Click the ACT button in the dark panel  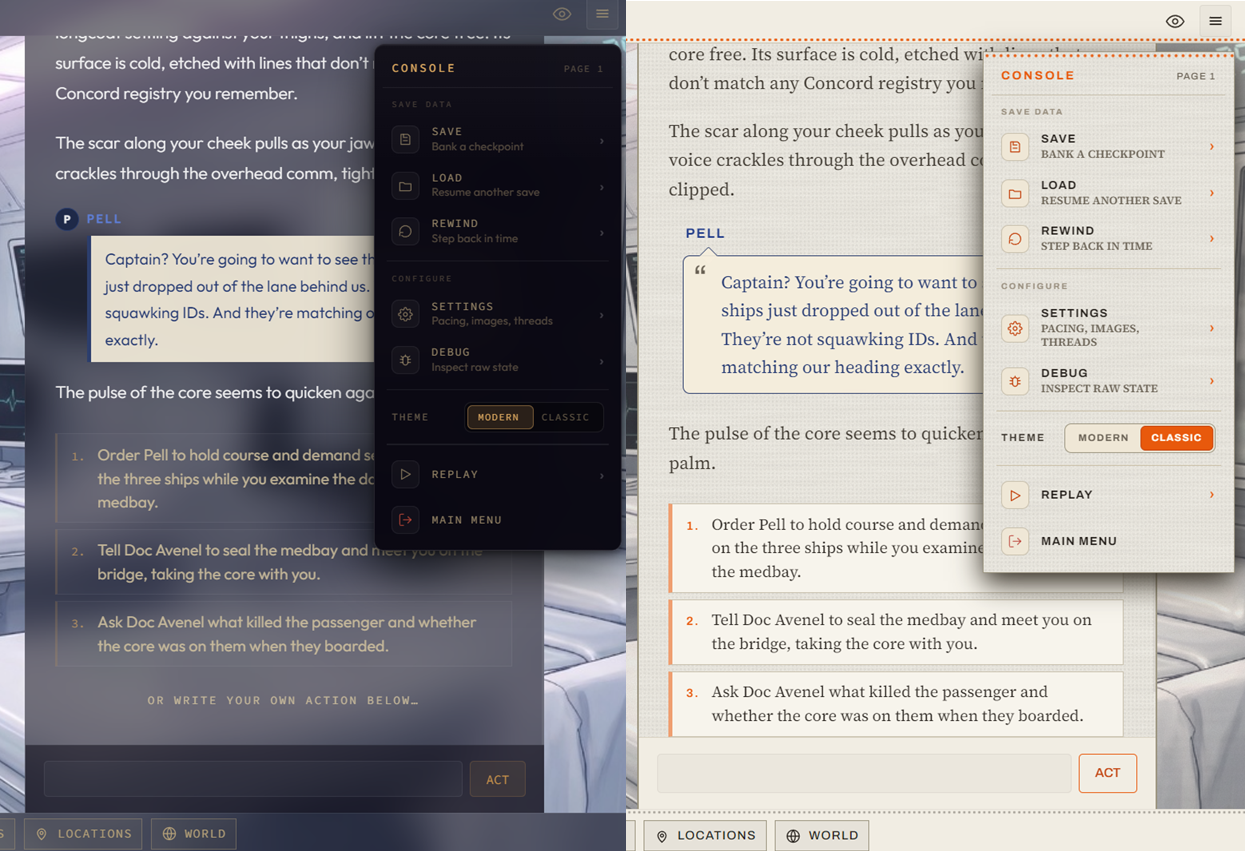click(497, 780)
